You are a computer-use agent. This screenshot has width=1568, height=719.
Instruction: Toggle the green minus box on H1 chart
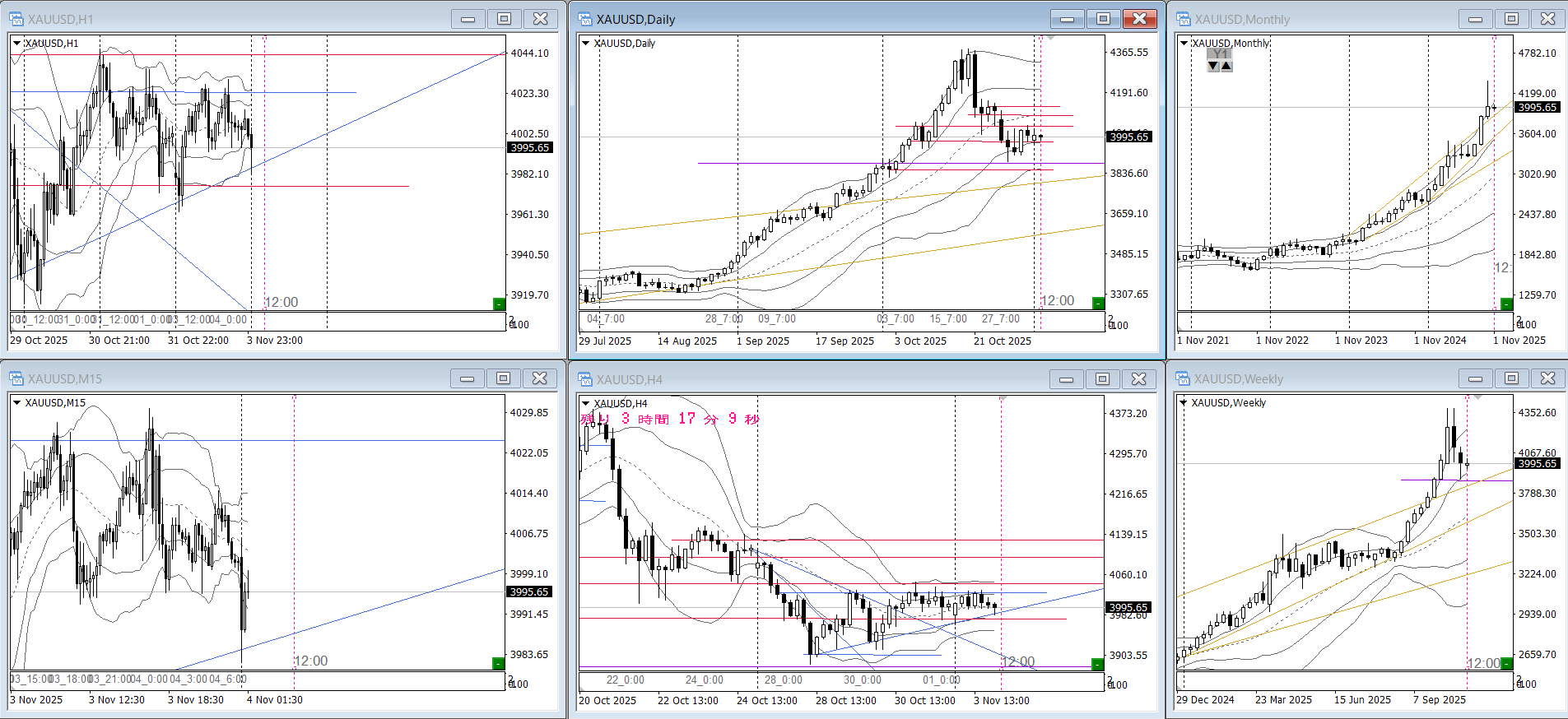tap(498, 304)
